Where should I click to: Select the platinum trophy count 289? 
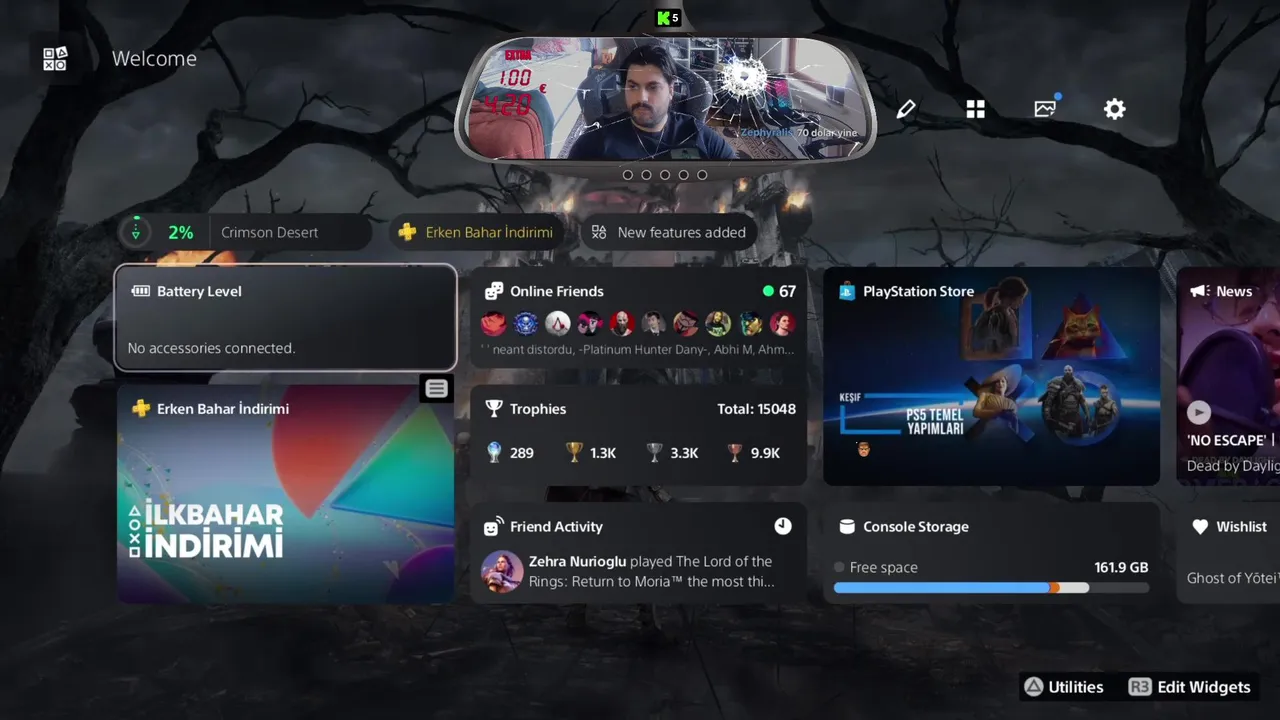coord(510,453)
